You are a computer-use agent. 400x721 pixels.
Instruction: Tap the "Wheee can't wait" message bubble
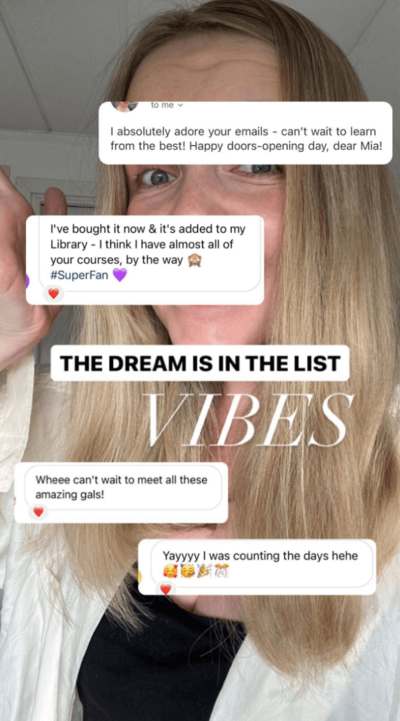121,493
